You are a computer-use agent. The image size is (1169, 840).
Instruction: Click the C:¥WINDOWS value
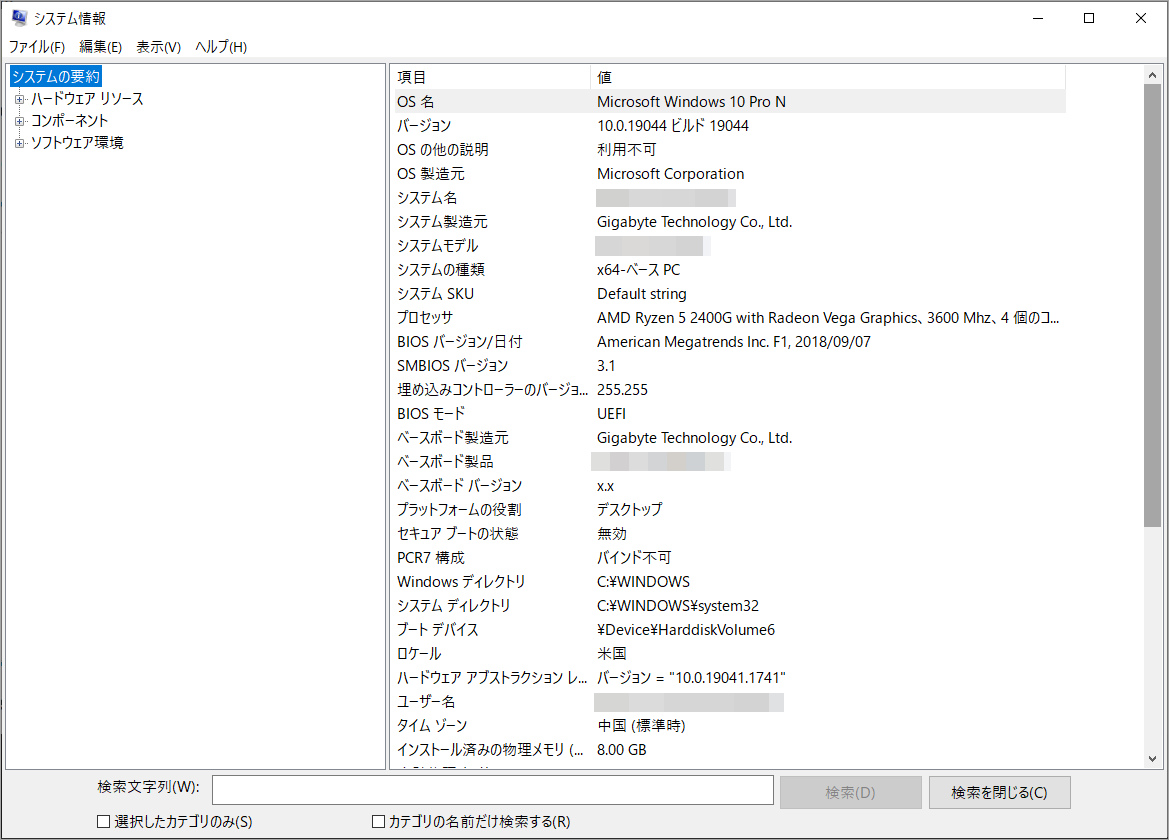pos(643,581)
